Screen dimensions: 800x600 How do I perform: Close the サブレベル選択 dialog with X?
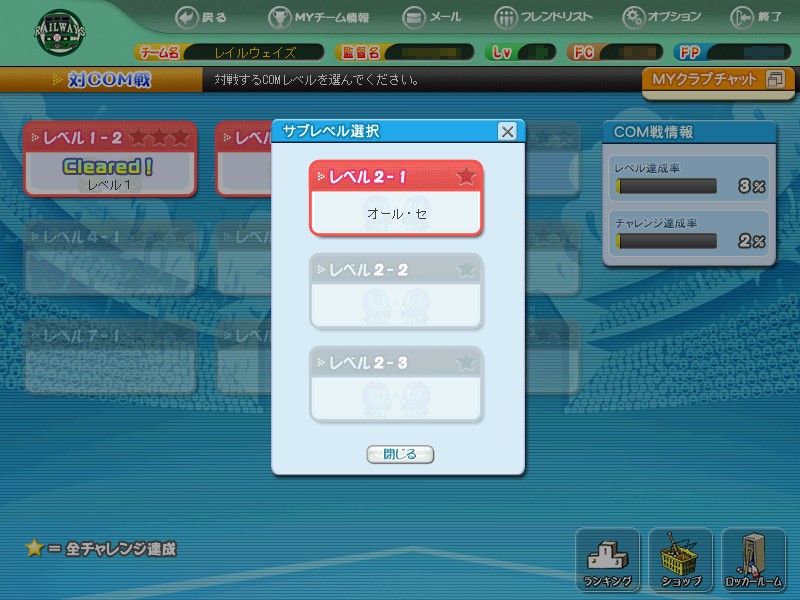pos(507,131)
